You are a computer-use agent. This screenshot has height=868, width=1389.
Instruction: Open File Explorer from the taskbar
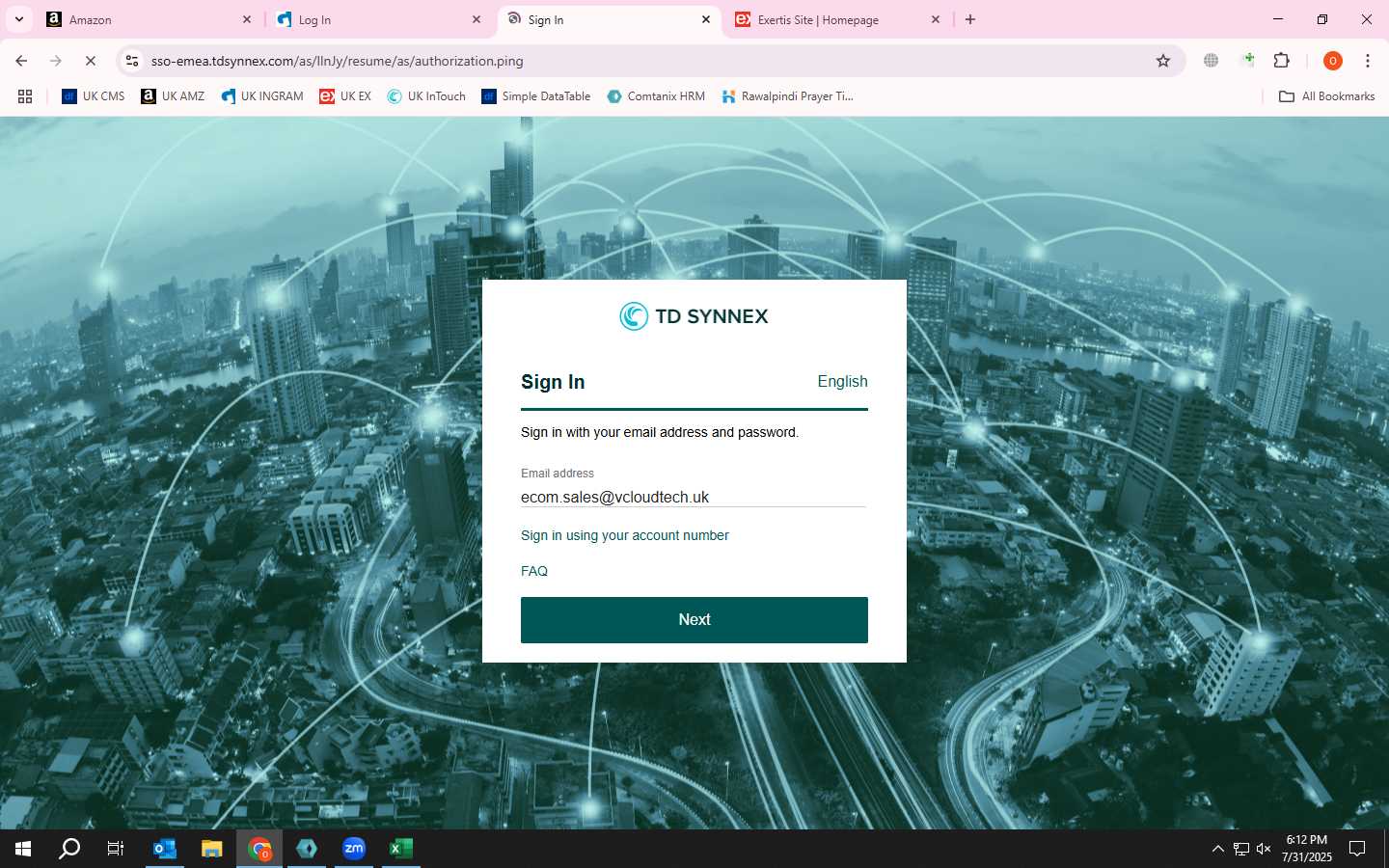[x=212, y=849]
